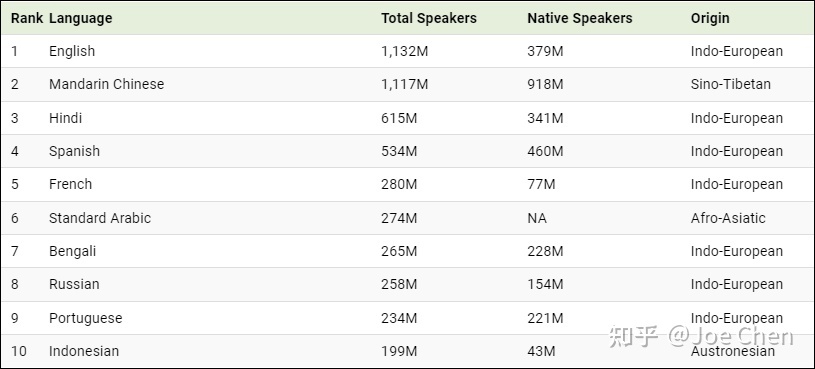Viewport: 815px width, 369px height.
Task: Click Russian total speakers 258M
Action: 399,284
